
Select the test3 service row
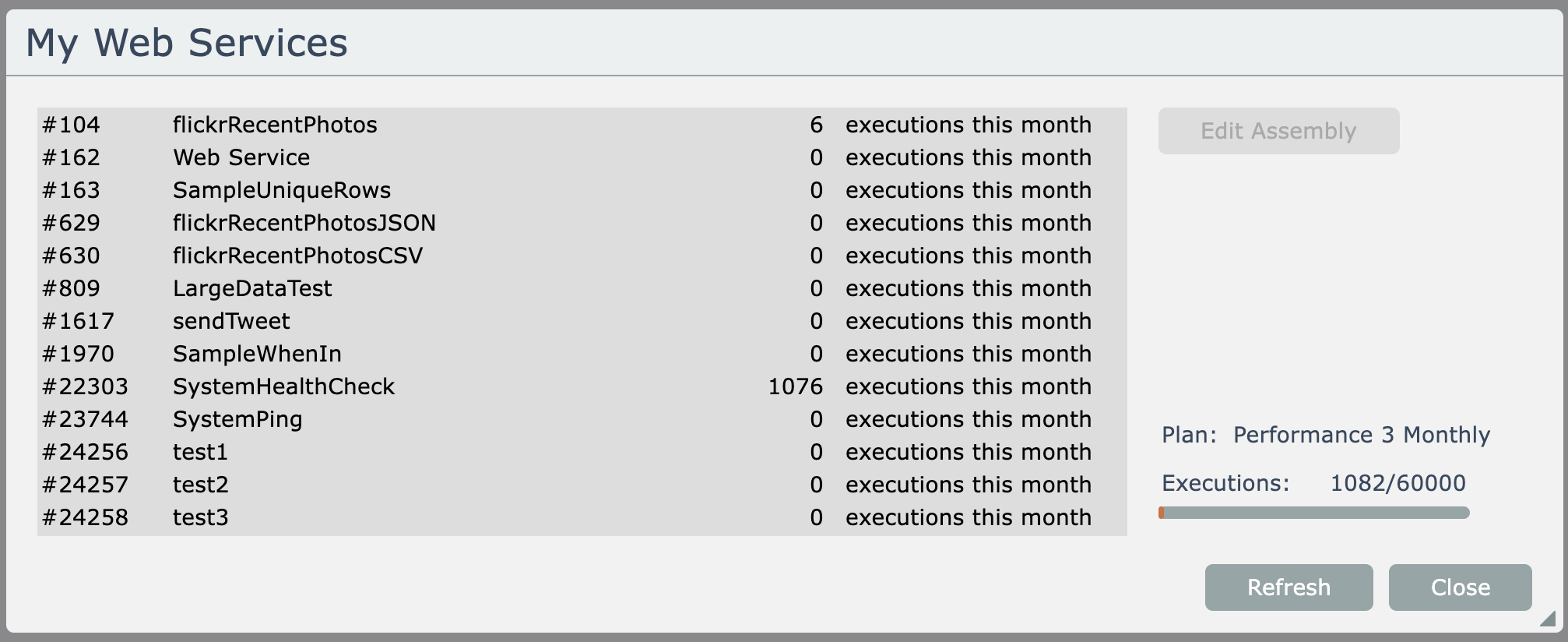coord(200,517)
